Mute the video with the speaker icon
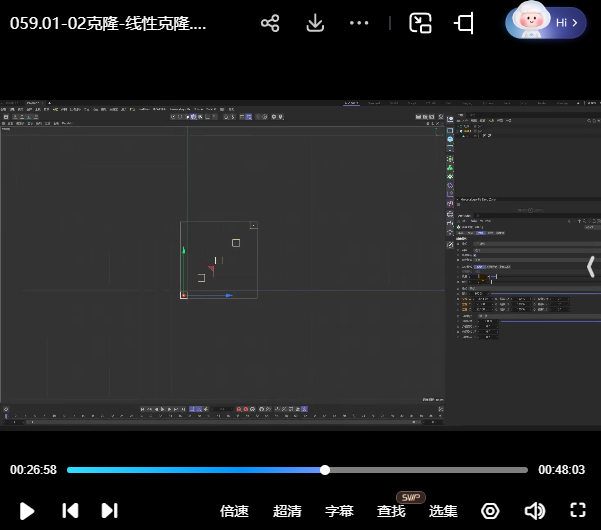The image size is (601, 530). 535,511
